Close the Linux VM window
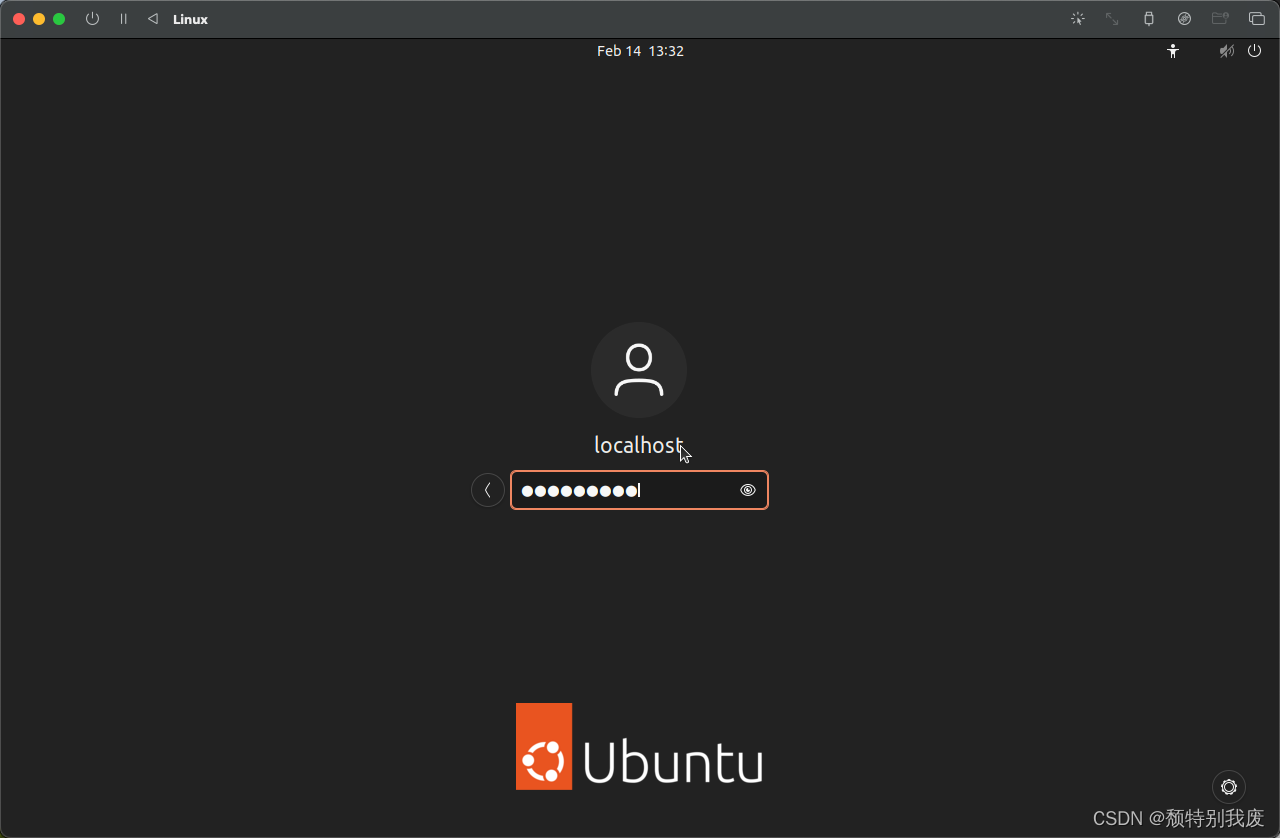 coord(19,19)
